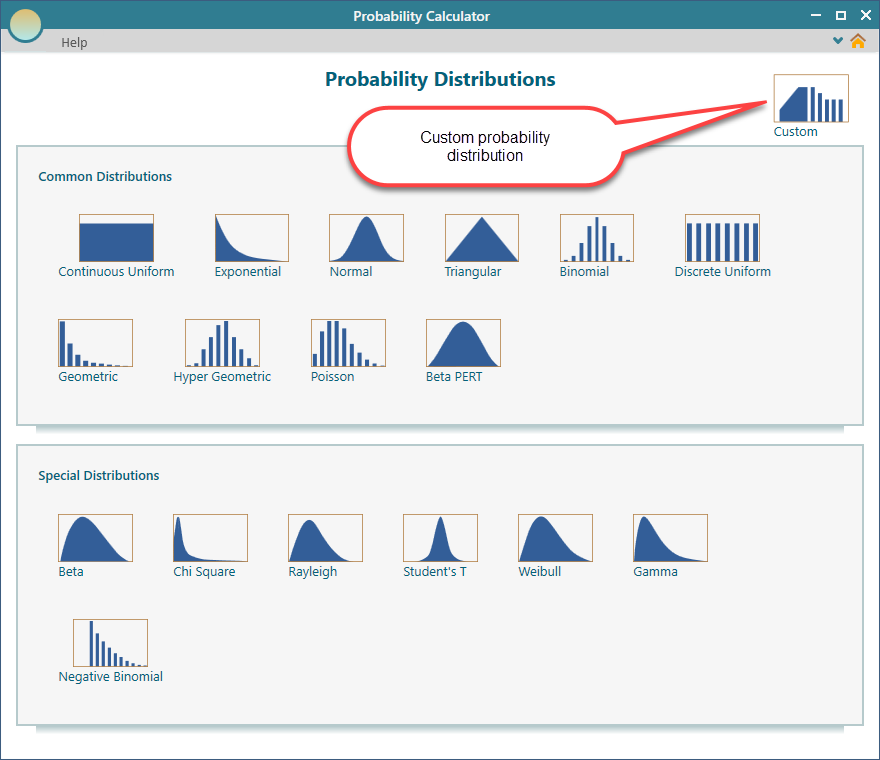Click the Chi Square distribution thumbnail
This screenshot has width=880, height=760.
pos(210,538)
